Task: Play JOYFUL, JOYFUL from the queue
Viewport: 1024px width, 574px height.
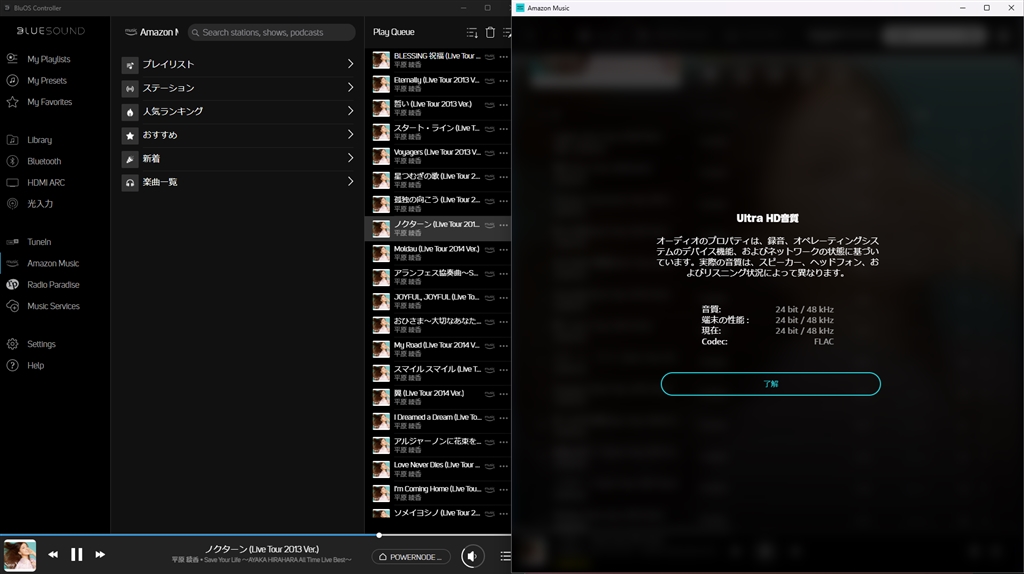Action: (x=438, y=300)
